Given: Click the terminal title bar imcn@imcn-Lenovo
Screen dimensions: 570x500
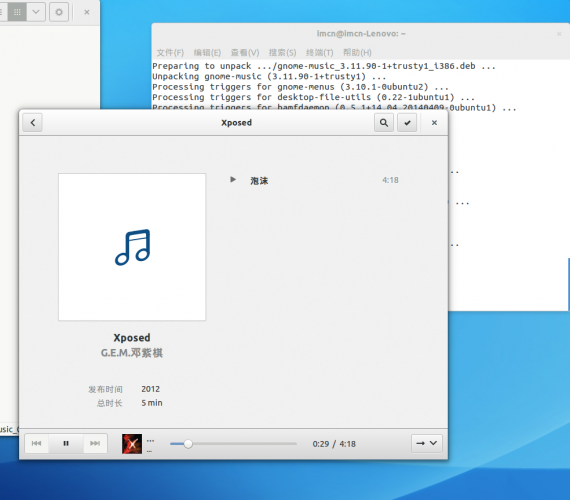Looking at the screenshot, I should (361, 34).
